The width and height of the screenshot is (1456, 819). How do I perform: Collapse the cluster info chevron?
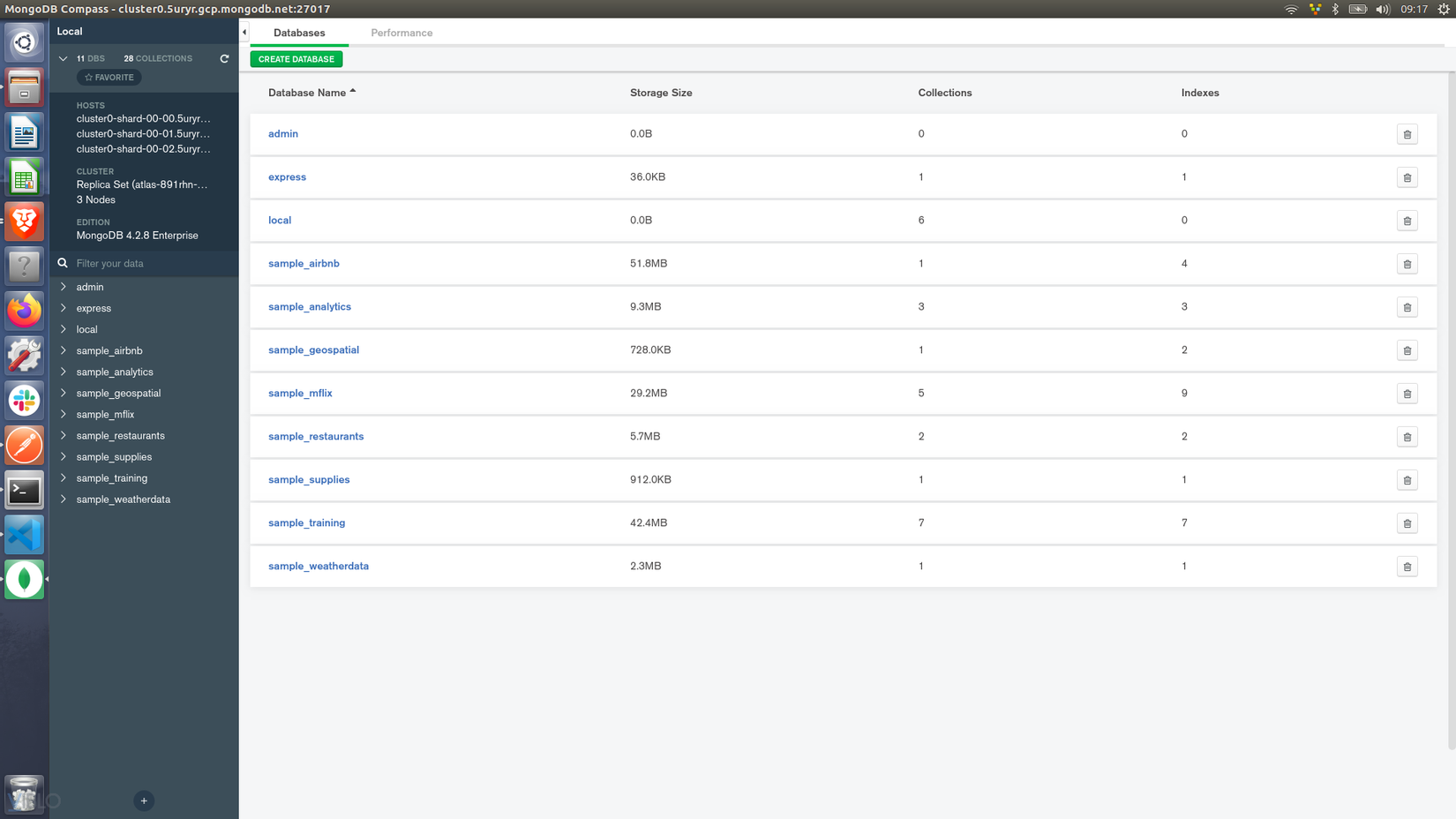(63, 58)
